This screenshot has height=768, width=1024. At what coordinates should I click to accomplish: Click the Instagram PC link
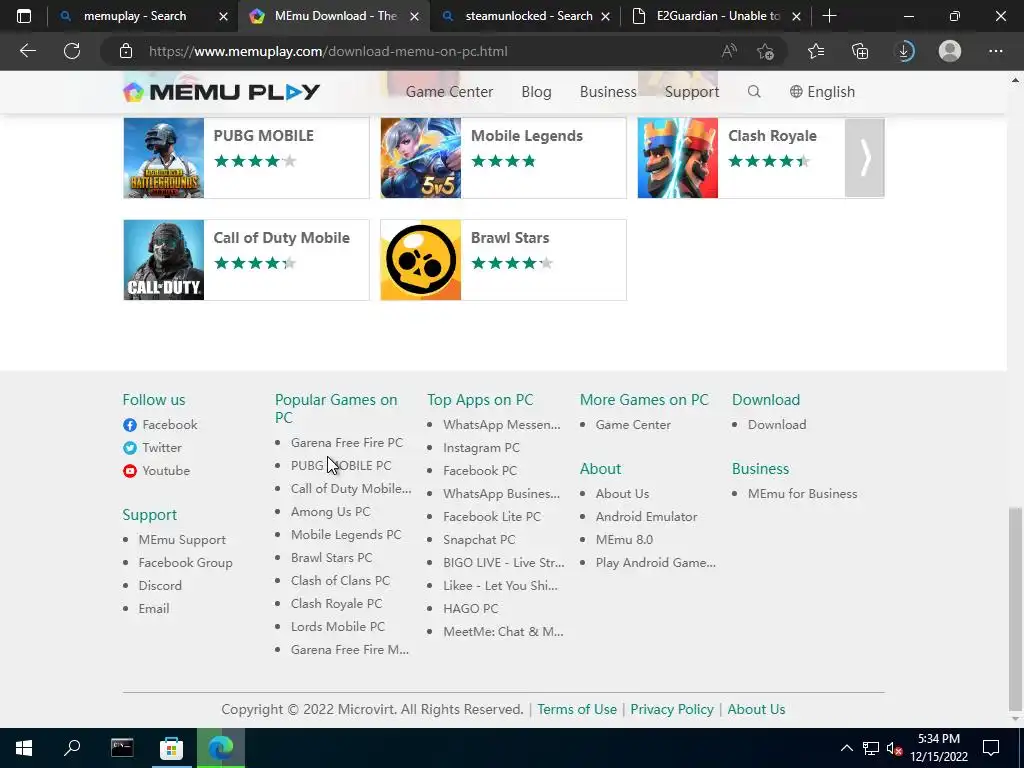pos(481,448)
